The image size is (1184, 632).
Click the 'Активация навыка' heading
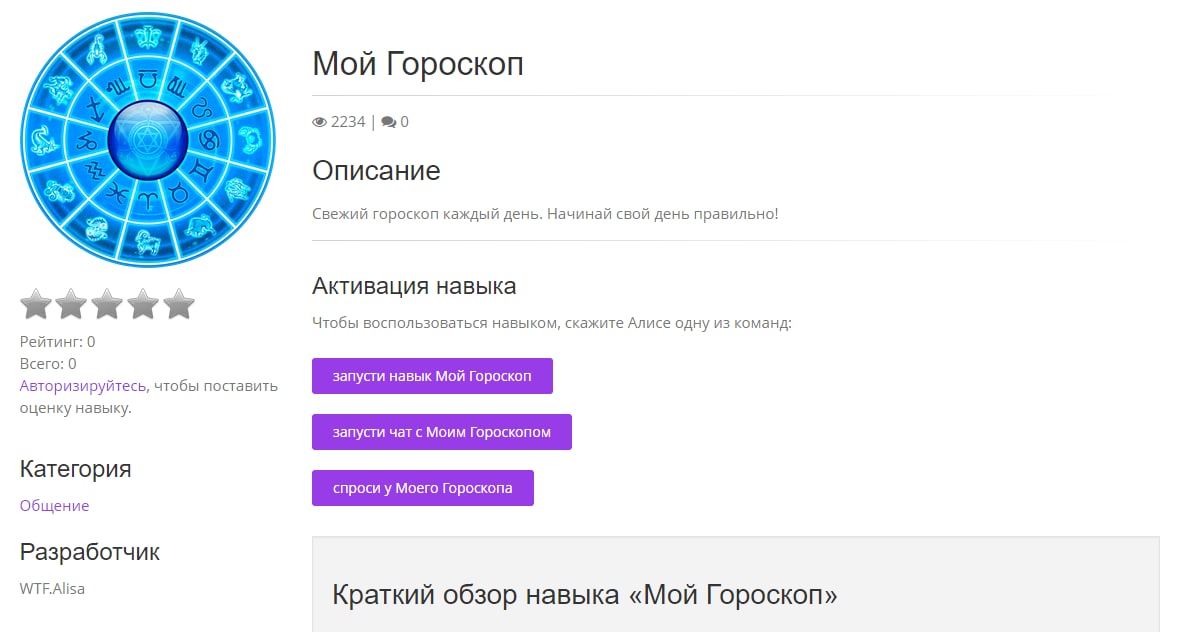click(414, 286)
